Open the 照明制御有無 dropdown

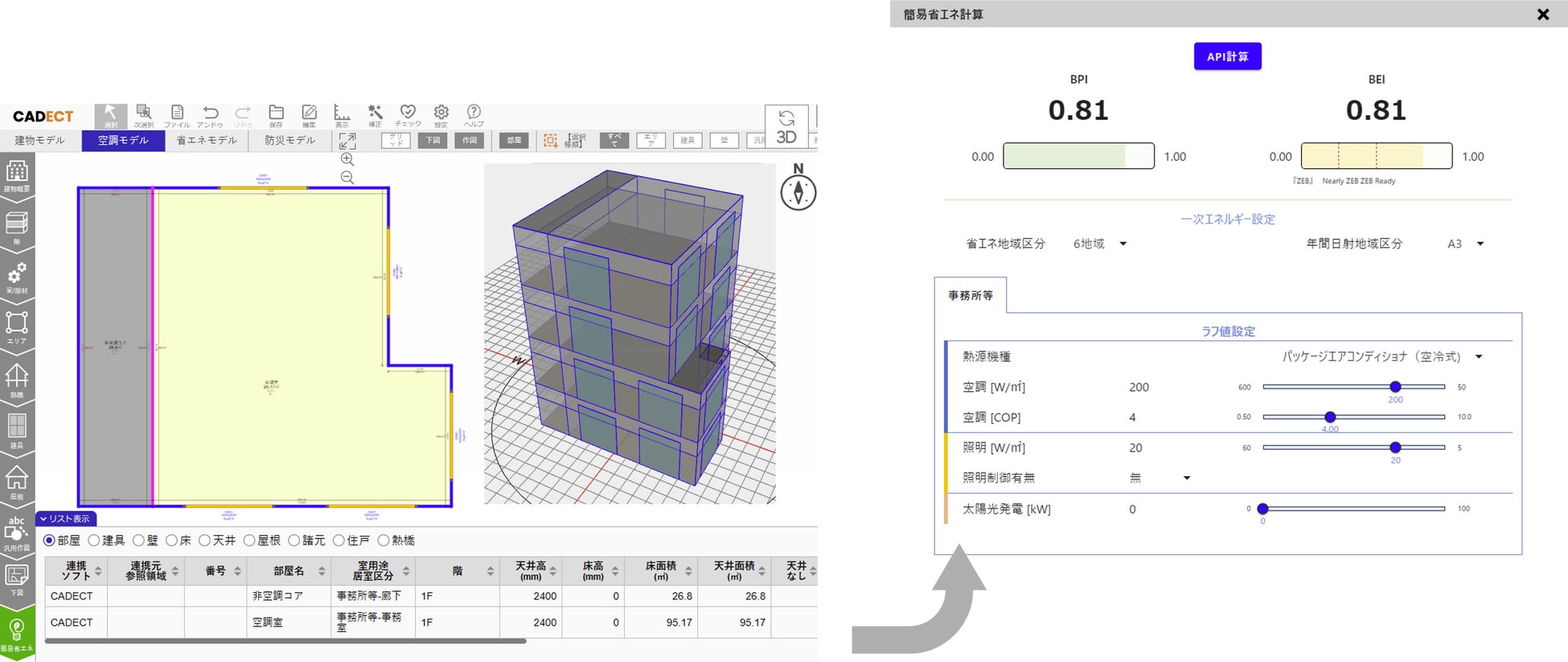[x=1160, y=478]
